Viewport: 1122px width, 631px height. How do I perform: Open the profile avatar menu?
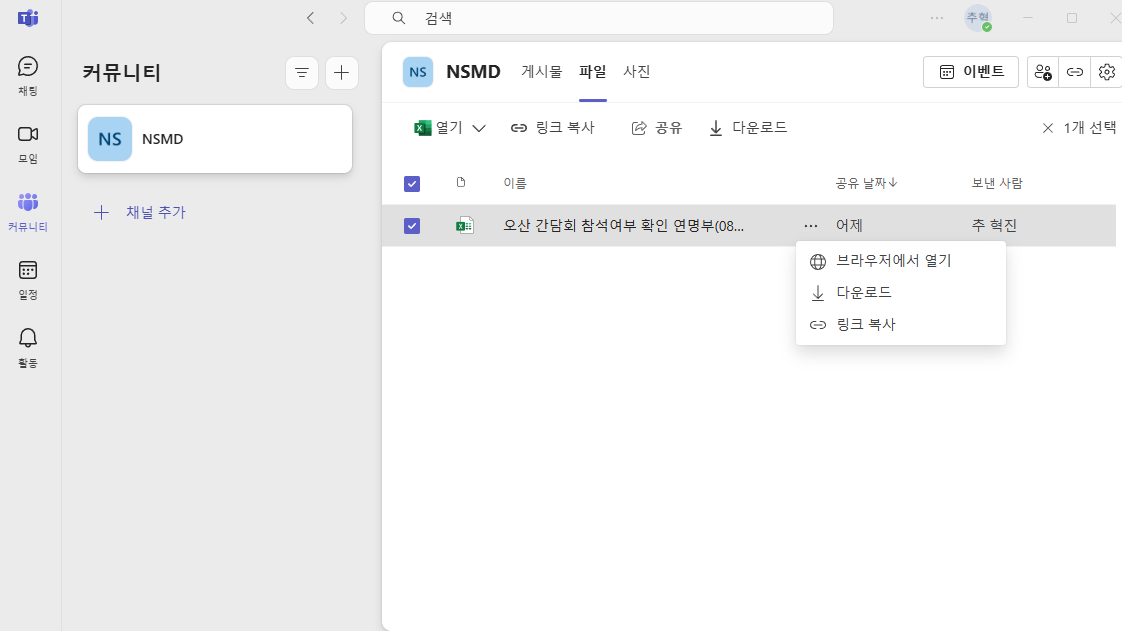(x=978, y=18)
